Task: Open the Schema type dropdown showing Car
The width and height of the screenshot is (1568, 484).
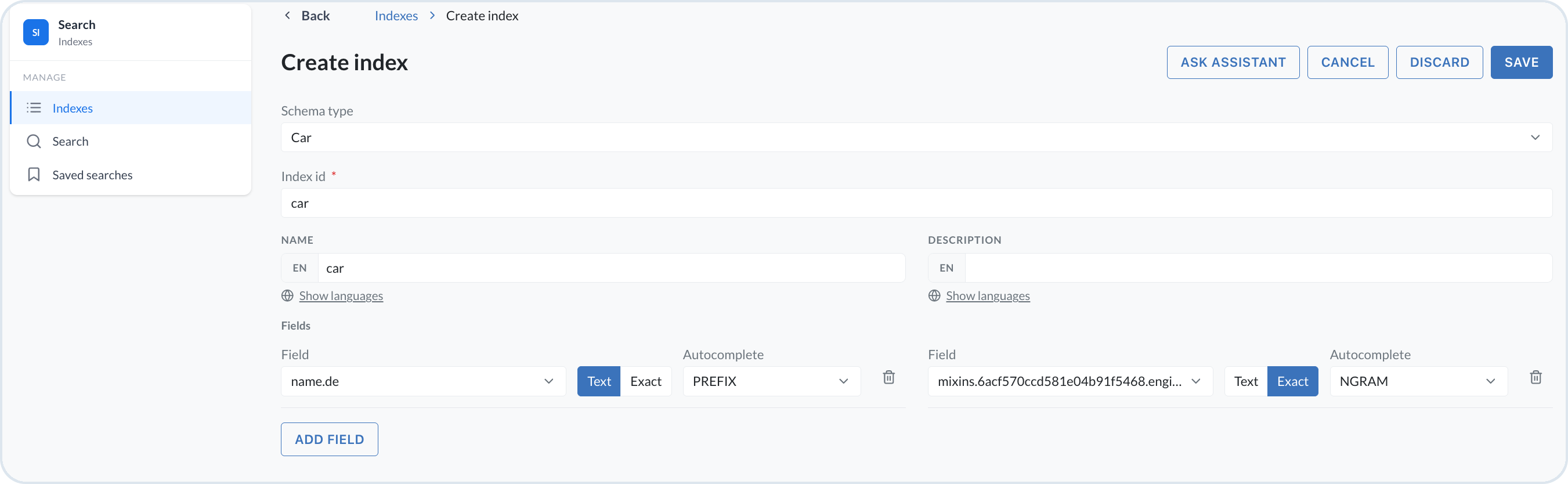Action: [x=916, y=138]
